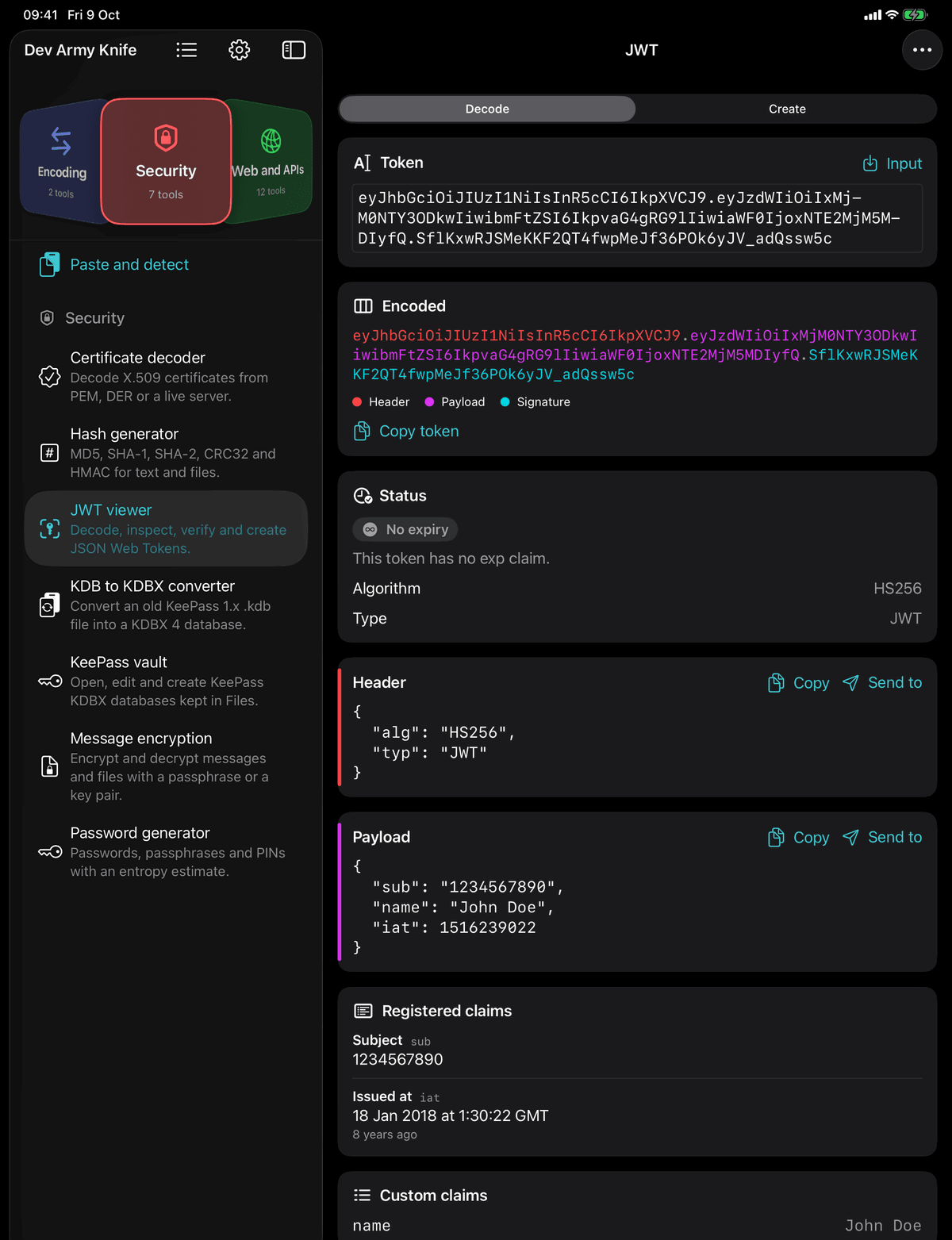Screen dimensions: 952x1240
Task: Select the Encoding category card
Action: click(x=62, y=162)
